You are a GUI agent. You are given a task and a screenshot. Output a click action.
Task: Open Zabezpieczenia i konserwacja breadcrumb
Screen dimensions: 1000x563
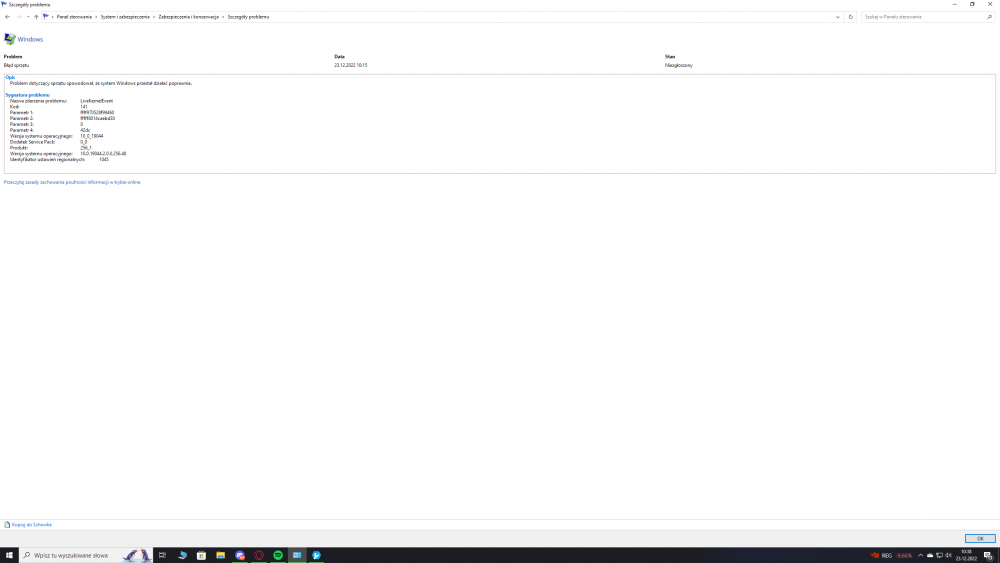(189, 17)
